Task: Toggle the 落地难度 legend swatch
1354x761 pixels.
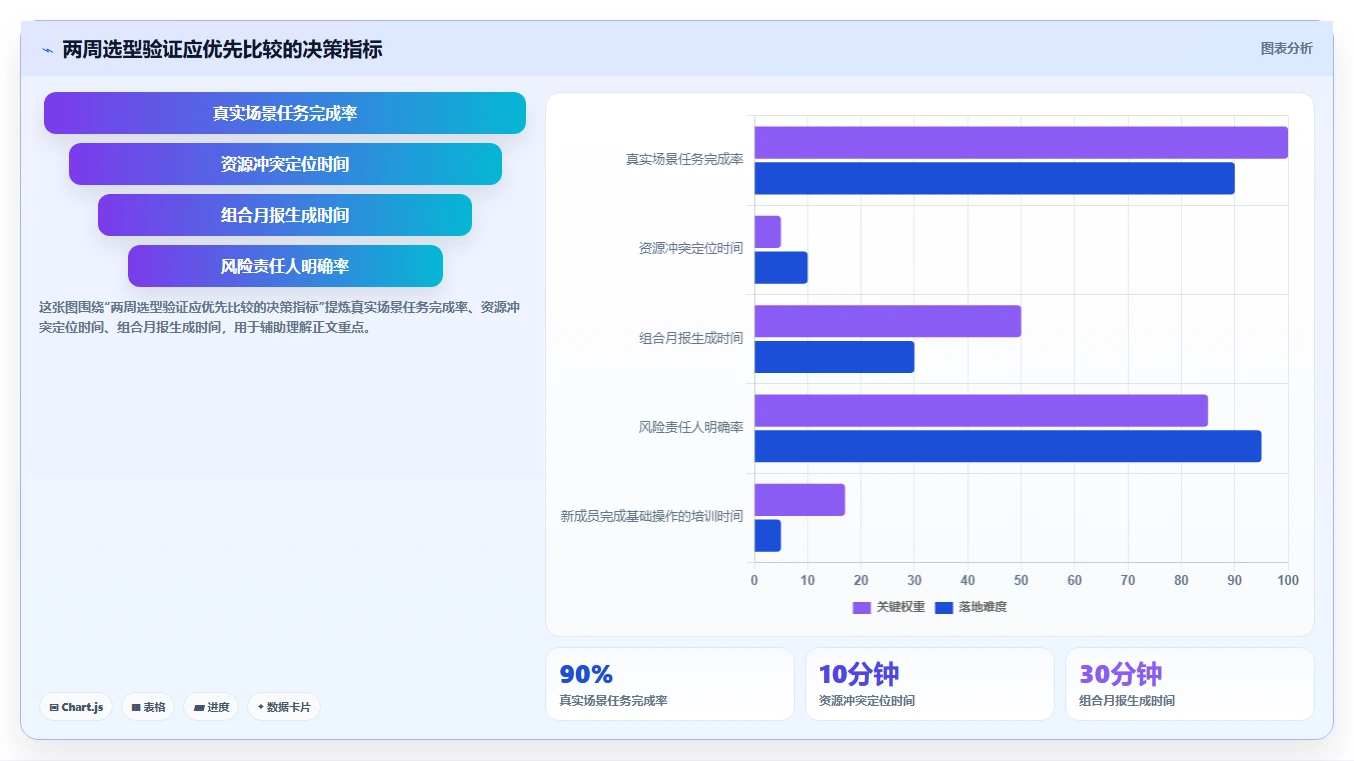Action: coord(944,607)
